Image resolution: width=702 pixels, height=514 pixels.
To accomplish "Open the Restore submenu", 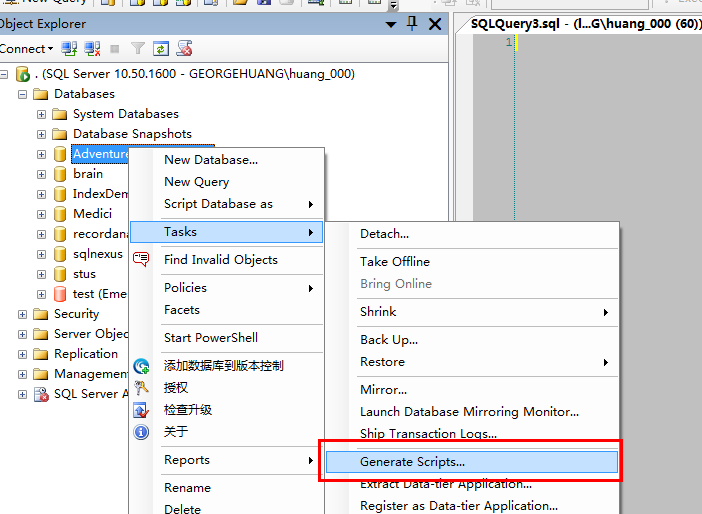I will pos(382,362).
